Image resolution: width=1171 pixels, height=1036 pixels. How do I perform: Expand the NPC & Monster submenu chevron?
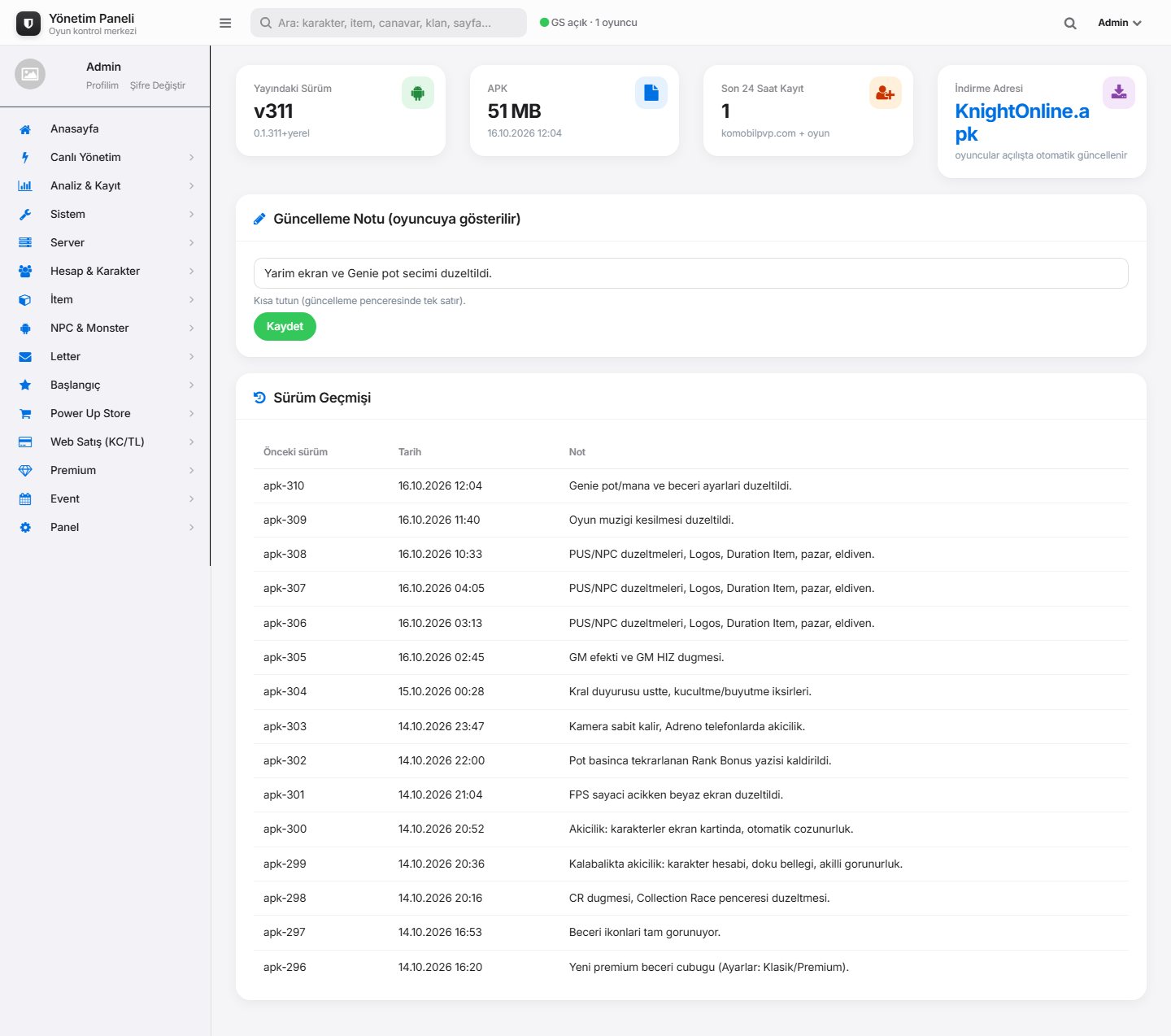[192, 329]
